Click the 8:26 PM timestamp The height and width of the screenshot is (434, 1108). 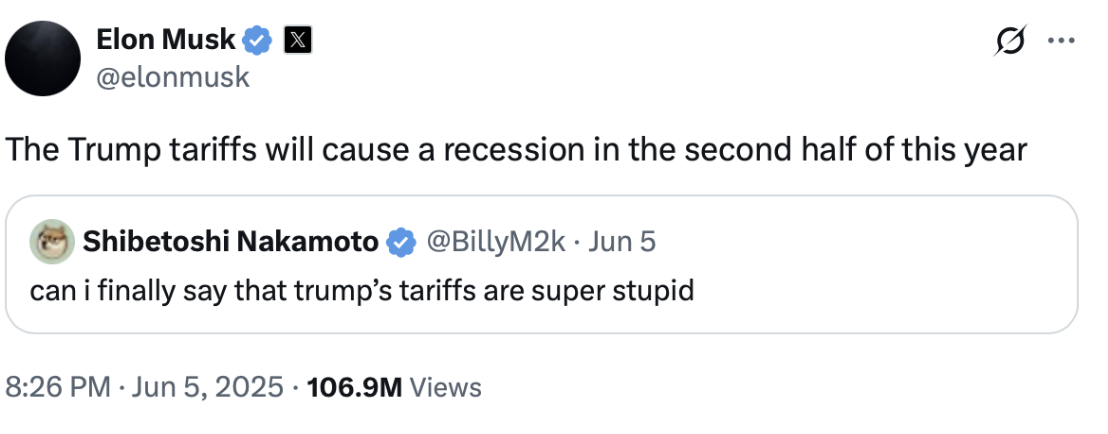[58, 388]
